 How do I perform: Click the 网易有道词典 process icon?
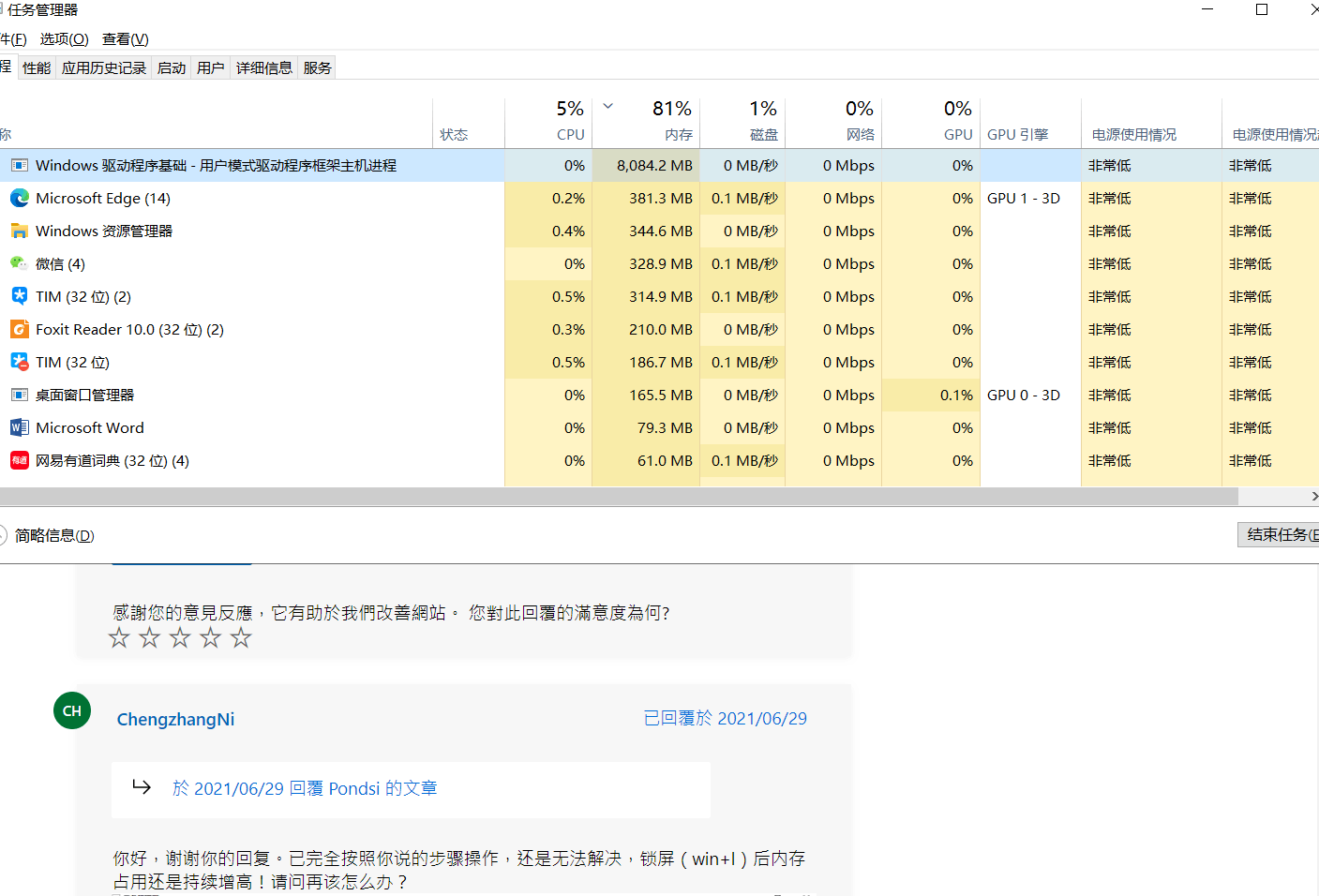click(19, 461)
